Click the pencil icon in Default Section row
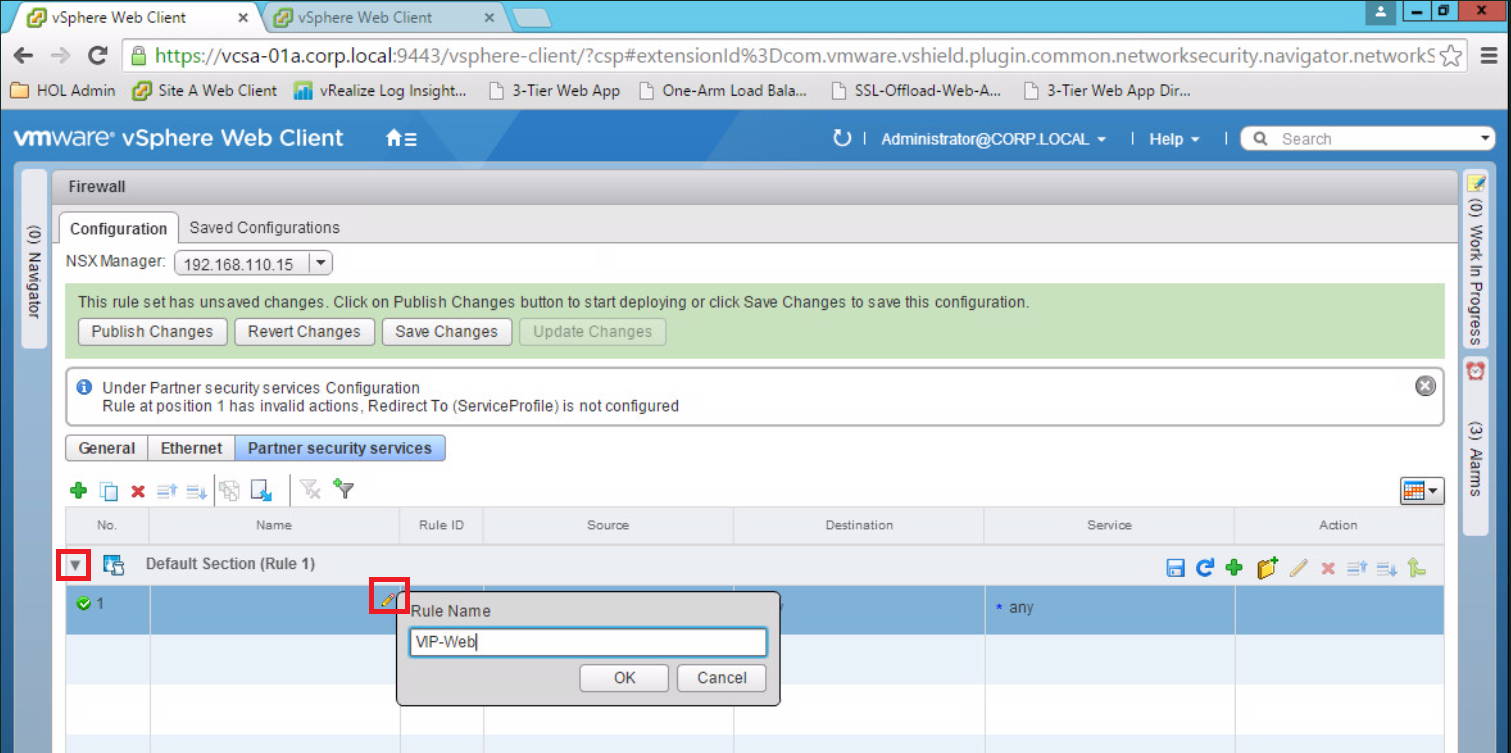Viewport: 1511px width, 753px height. point(1298,568)
